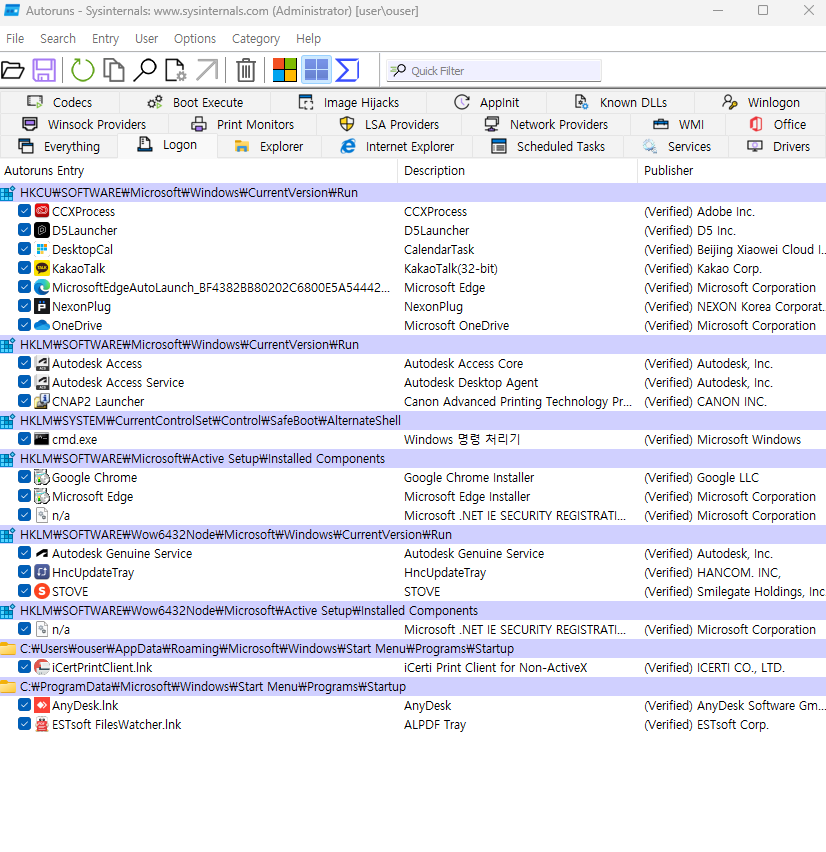Uncheck the HncUpdateTray checkbox
This screenshot has height=852, width=826.
coord(24,572)
